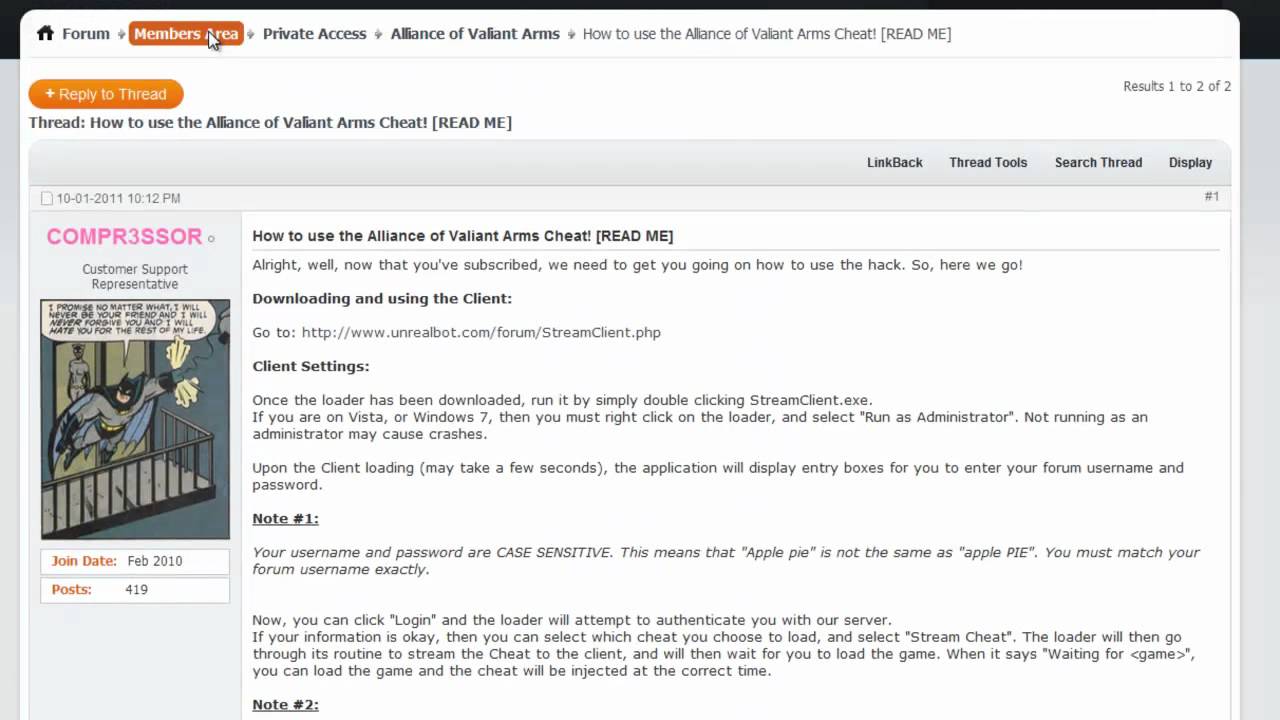Expand the Thread Tools menu
The image size is (1280, 720).
point(988,162)
